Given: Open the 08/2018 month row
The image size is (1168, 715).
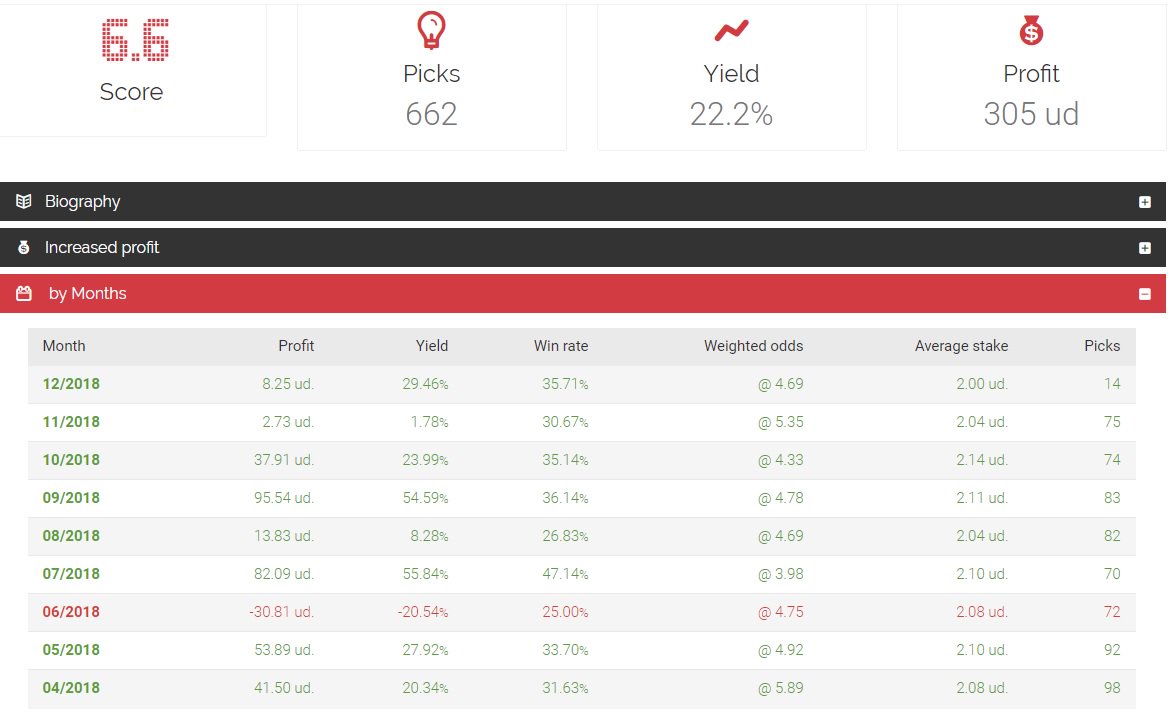Looking at the screenshot, I should (x=582, y=536).
